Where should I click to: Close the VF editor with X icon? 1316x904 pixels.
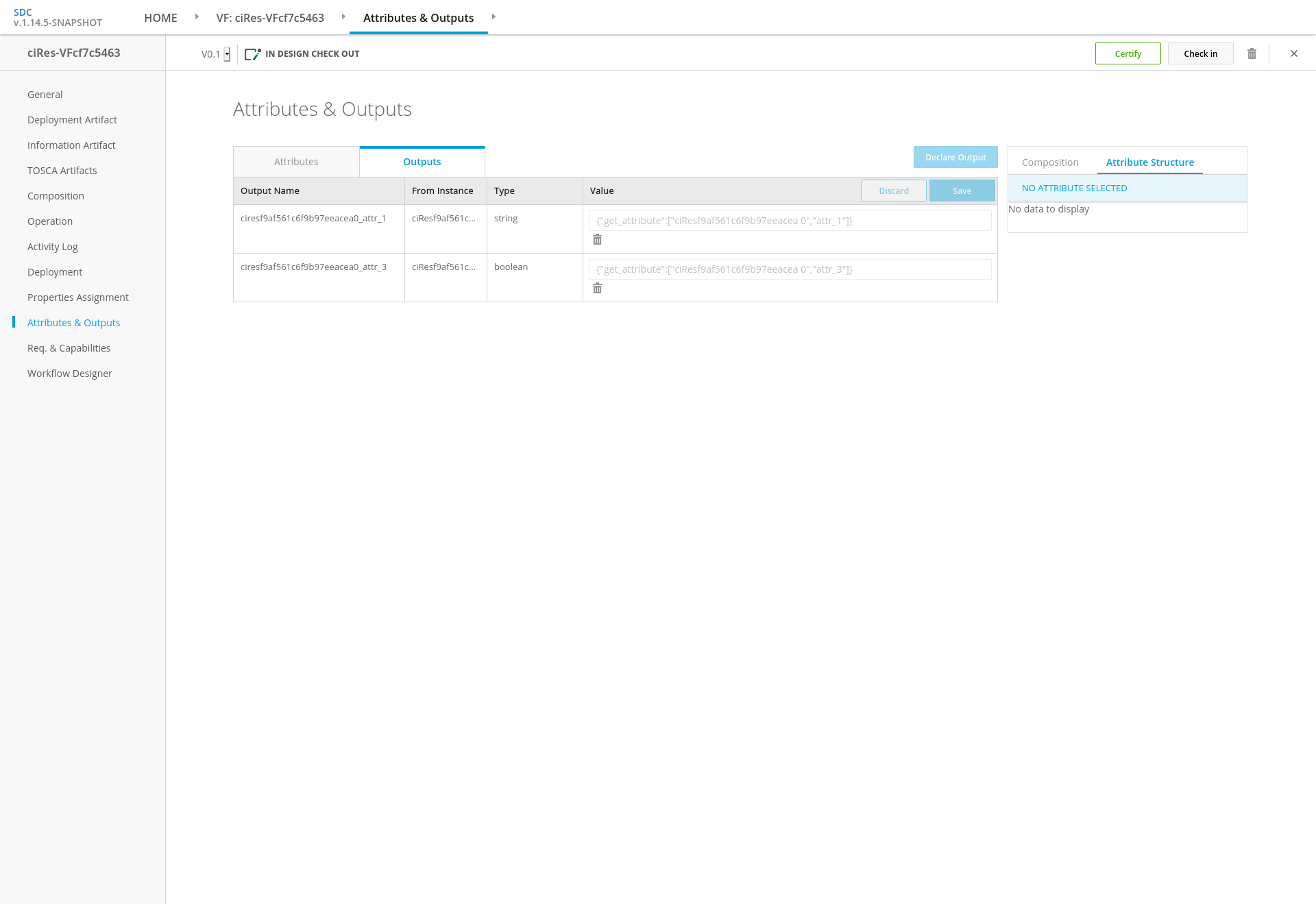(1293, 53)
